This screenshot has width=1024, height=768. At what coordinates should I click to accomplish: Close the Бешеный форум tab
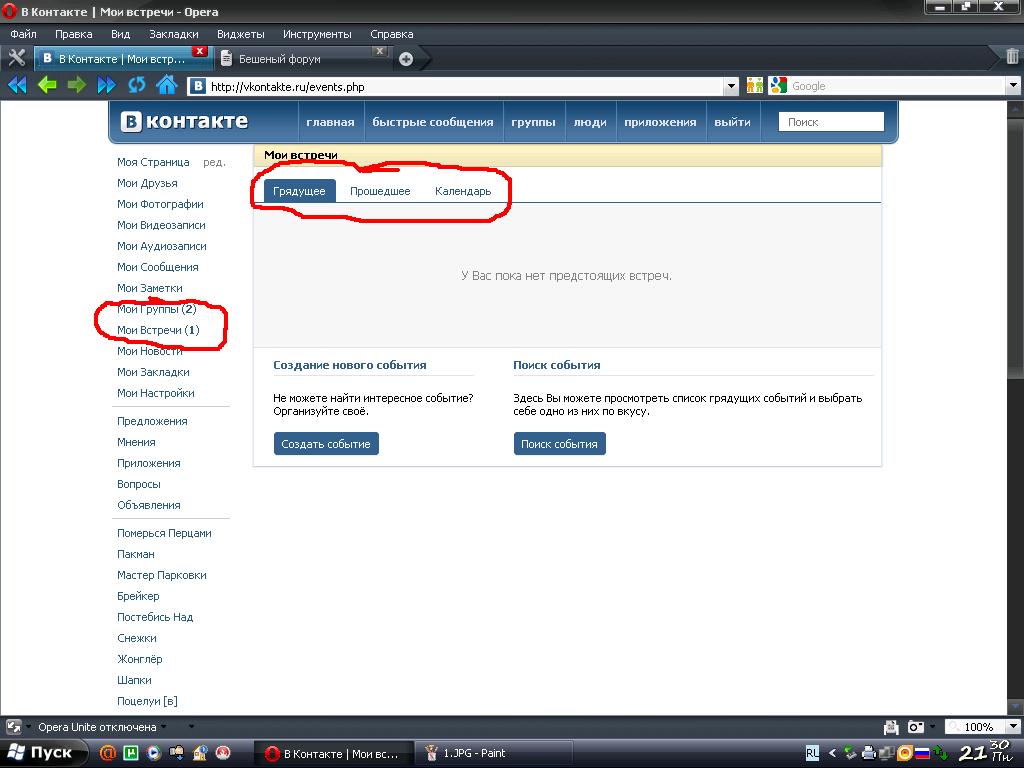click(379, 51)
